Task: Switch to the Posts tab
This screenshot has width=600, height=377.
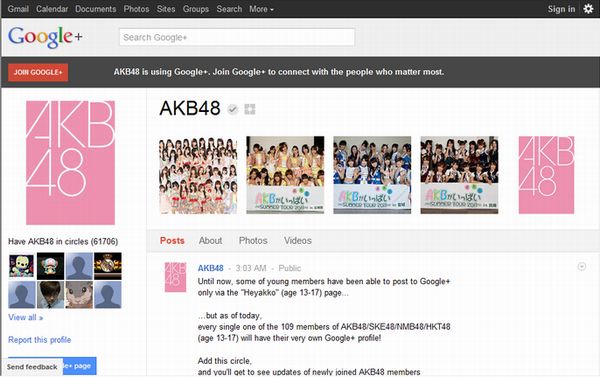Action: [x=172, y=241]
